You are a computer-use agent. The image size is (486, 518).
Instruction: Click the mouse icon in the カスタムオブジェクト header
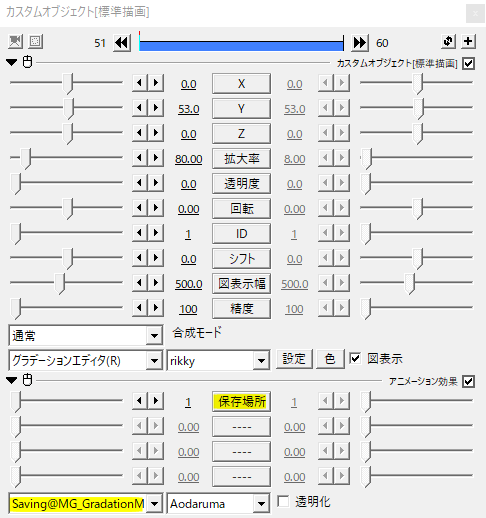pos(27,62)
